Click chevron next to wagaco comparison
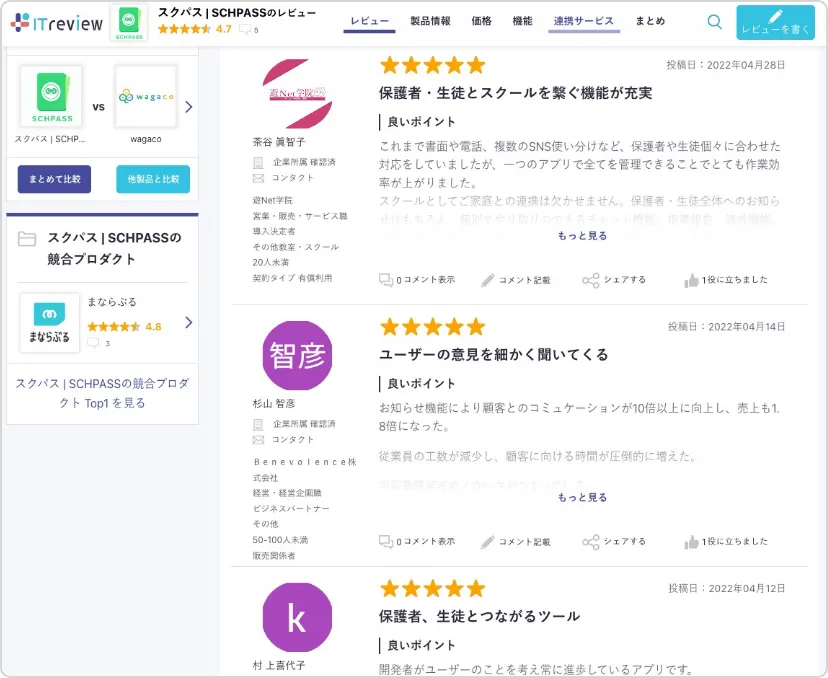 pyautogui.click(x=189, y=107)
